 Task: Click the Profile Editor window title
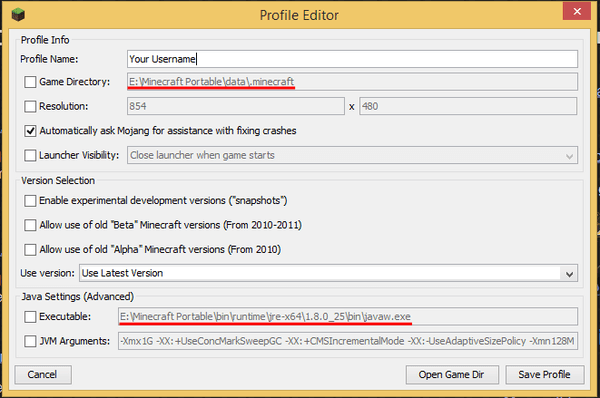[x=299, y=15]
